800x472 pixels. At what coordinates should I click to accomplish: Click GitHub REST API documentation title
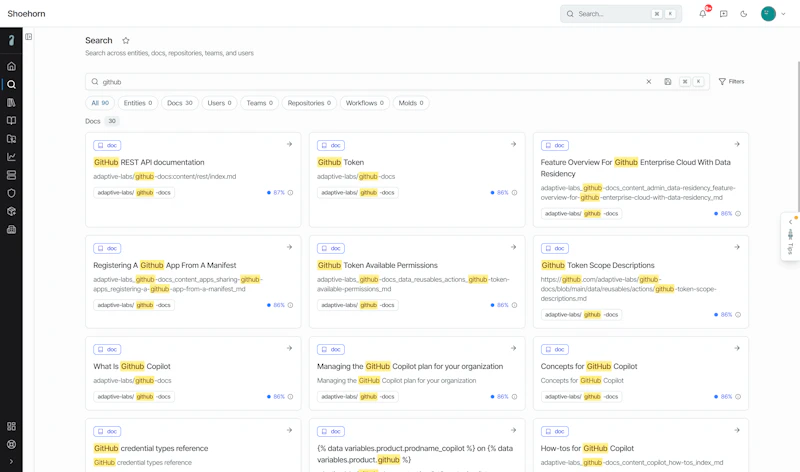point(149,162)
